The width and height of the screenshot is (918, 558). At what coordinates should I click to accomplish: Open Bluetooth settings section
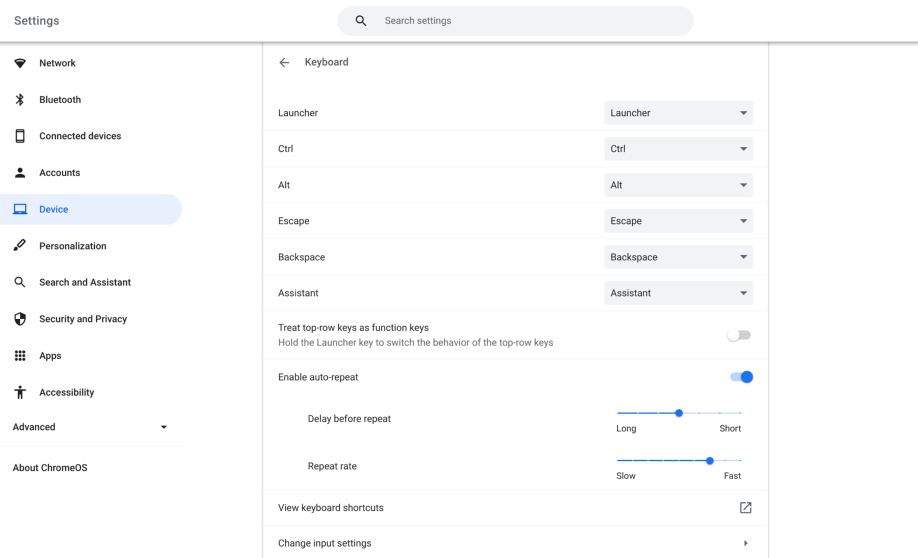click(x=60, y=100)
